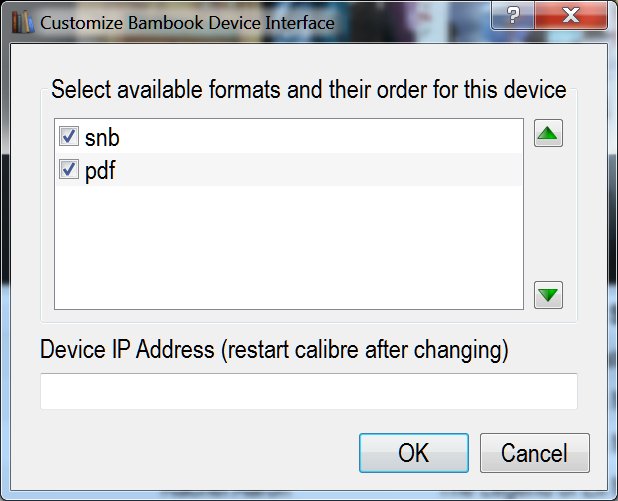Uncheck the snb format checkbox
Image resolution: width=618 pixels, height=501 pixels.
pyautogui.click(x=69, y=137)
